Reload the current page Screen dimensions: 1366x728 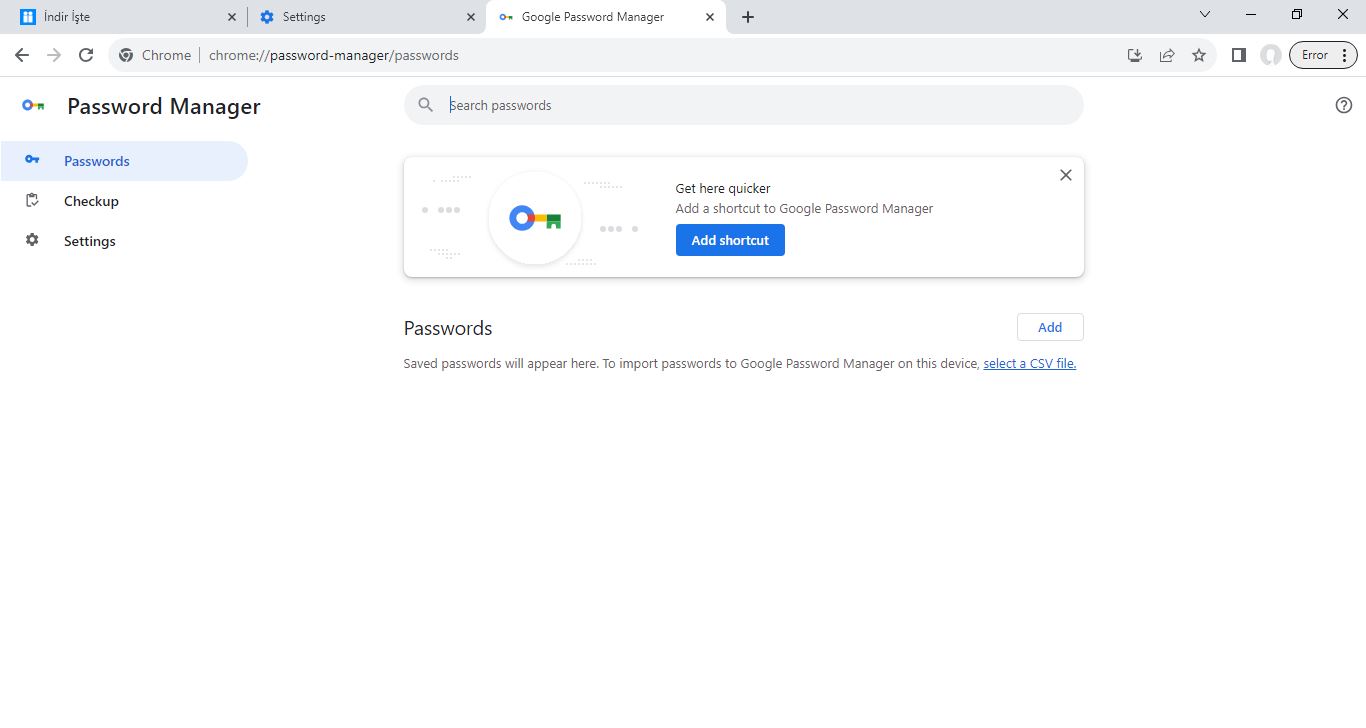(x=86, y=55)
